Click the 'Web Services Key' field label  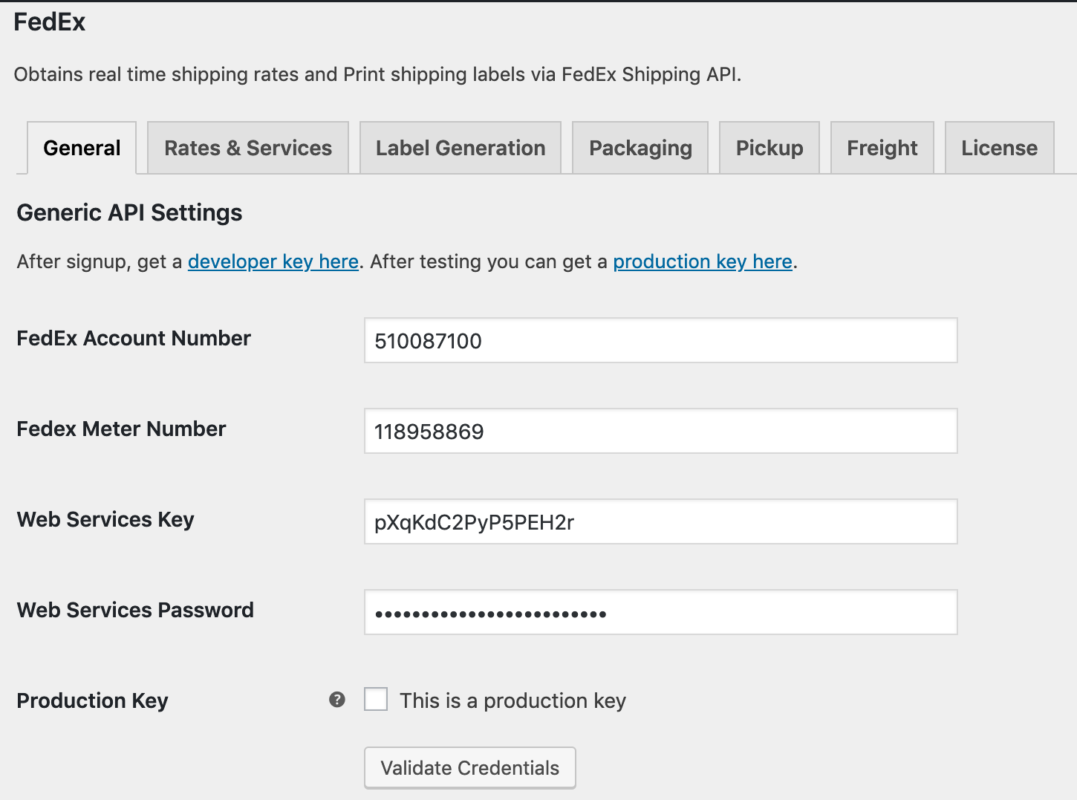point(106,520)
